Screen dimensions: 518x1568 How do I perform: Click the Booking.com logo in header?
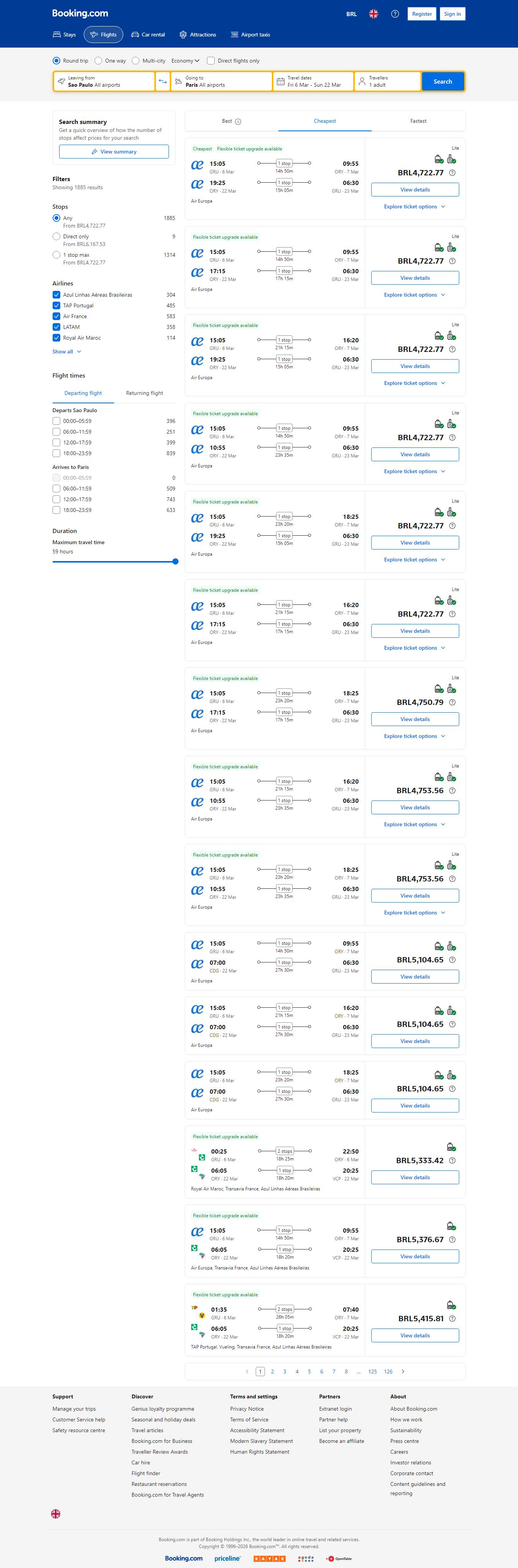[80, 13]
